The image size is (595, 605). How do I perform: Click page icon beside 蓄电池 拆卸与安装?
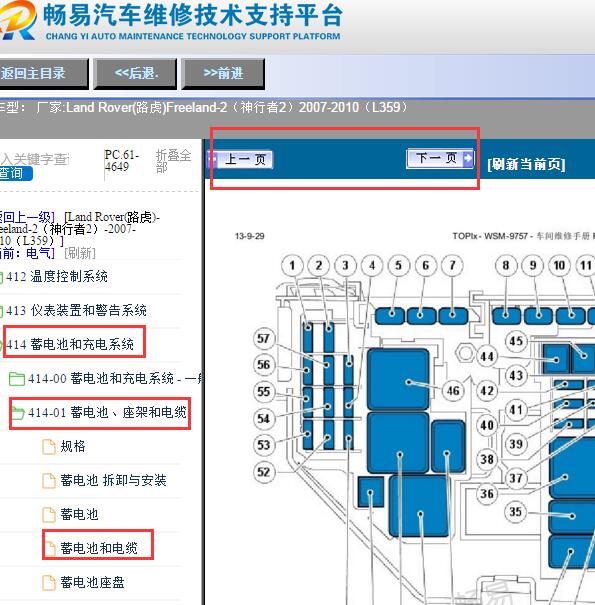coord(49,481)
